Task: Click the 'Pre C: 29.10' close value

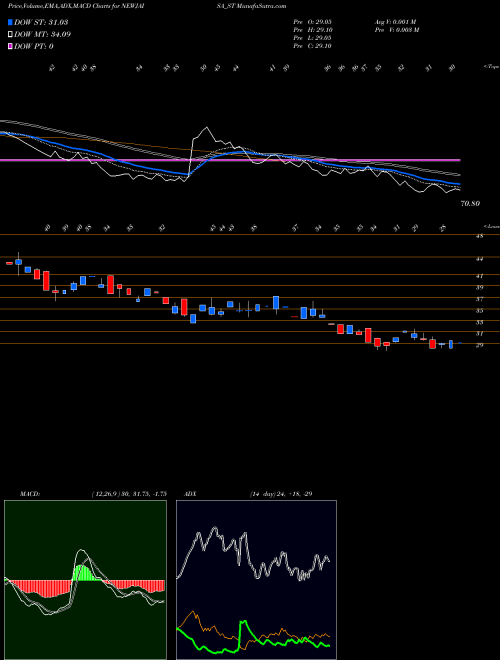Action: click(313, 46)
